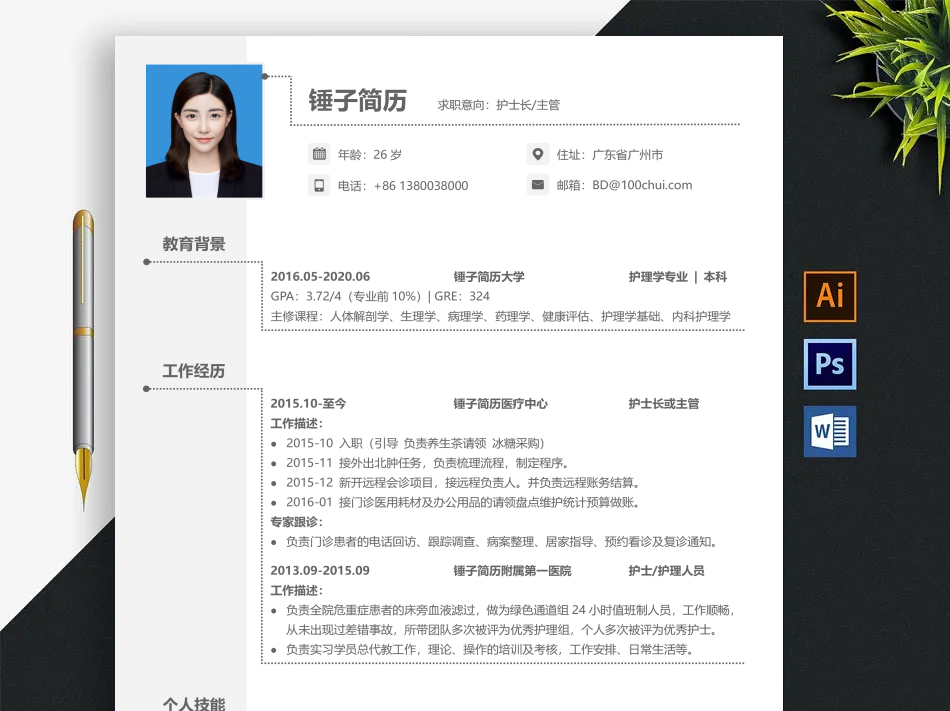Screen dimensions: 950x711
Task: Click the 锤子简历大学 school name
Action: (489, 277)
